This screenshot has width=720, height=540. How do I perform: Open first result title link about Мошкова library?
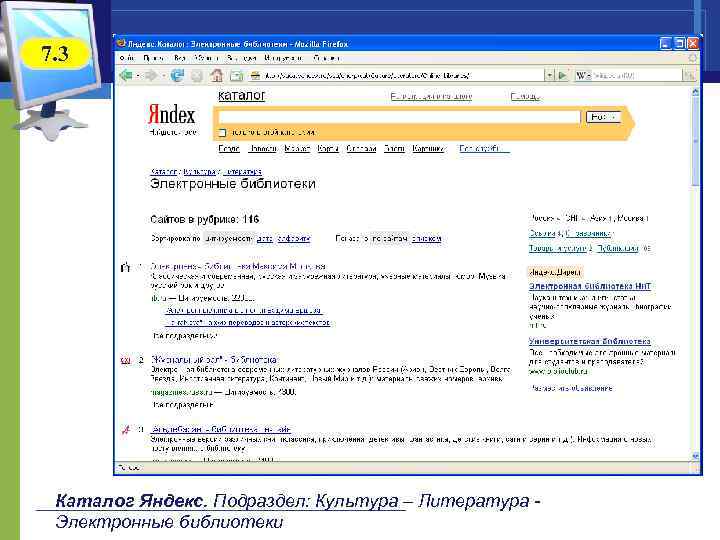coord(238,266)
